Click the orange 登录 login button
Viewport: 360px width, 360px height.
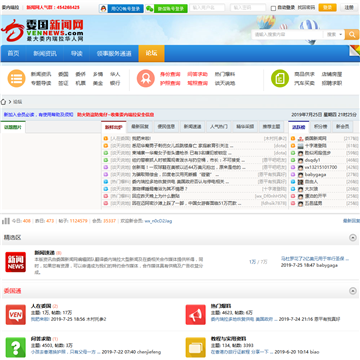click(x=327, y=7)
